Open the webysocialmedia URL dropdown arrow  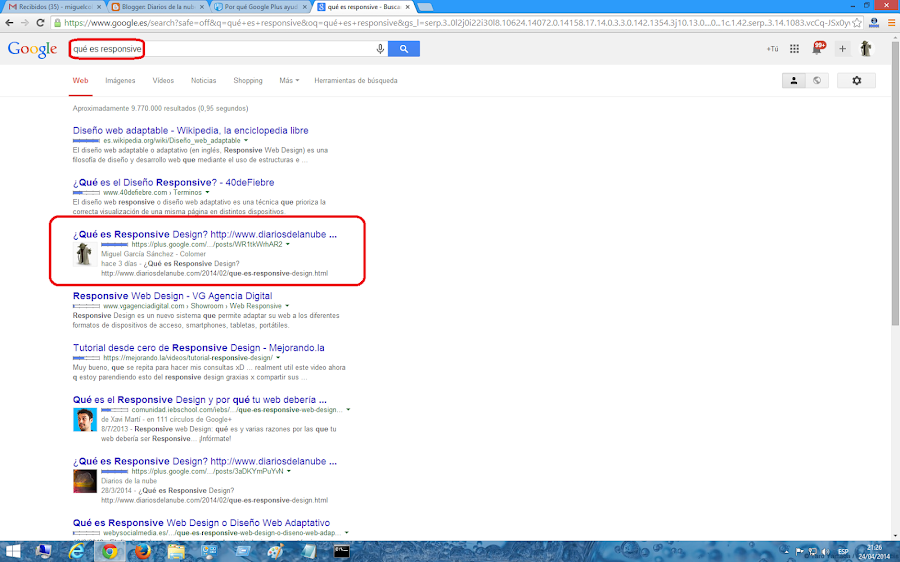point(346,533)
